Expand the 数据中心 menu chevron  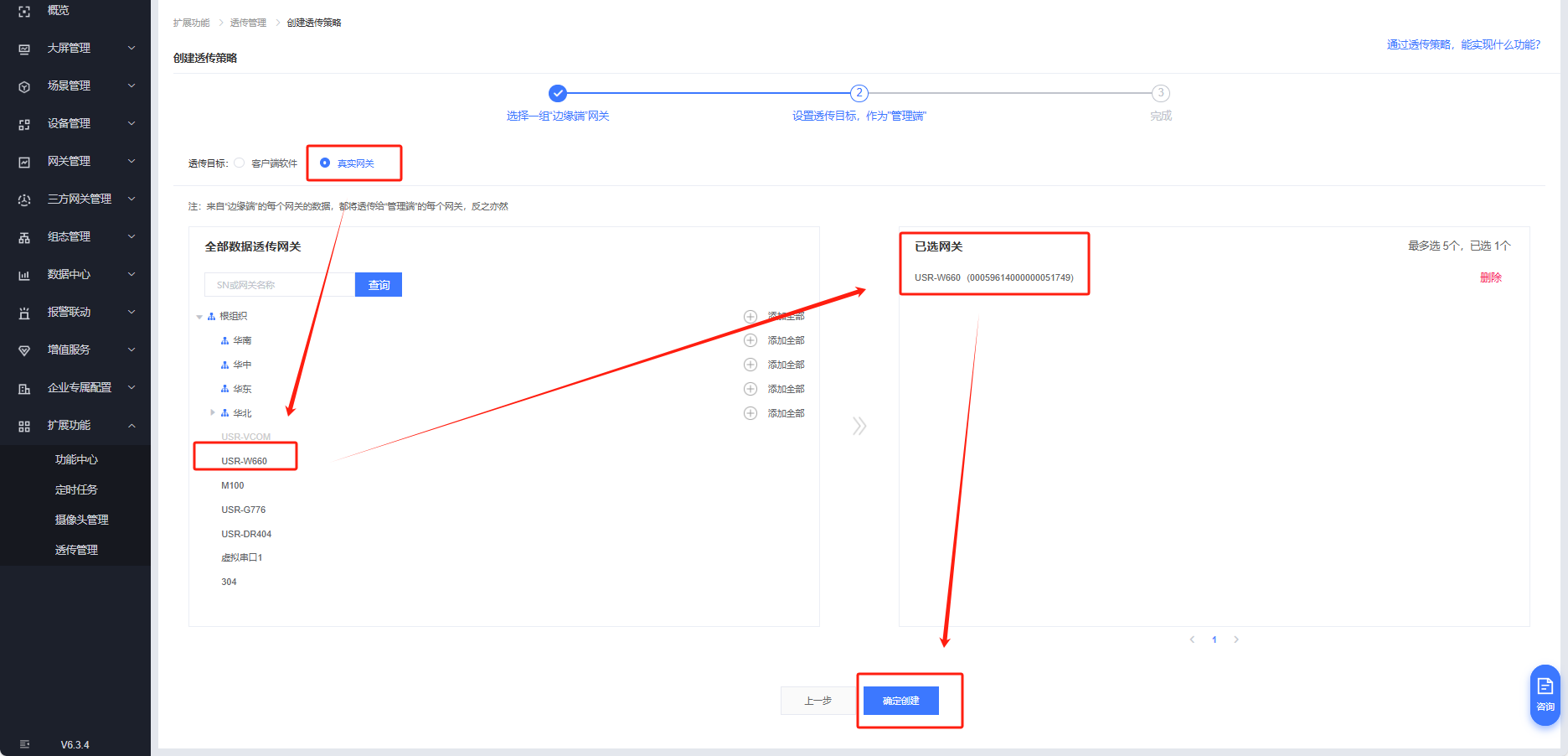click(132, 275)
